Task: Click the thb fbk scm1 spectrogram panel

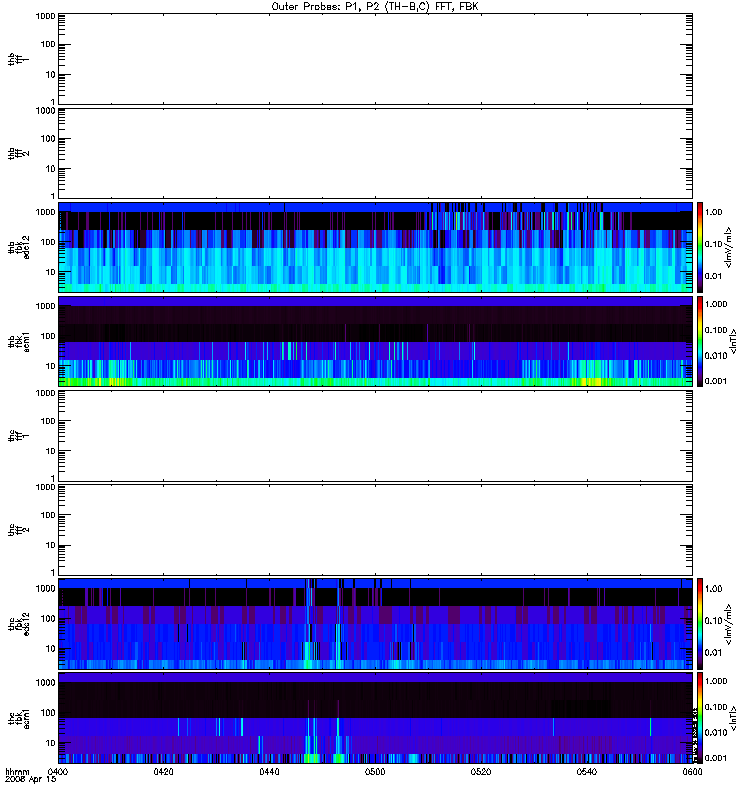Action: pos(376,341)
